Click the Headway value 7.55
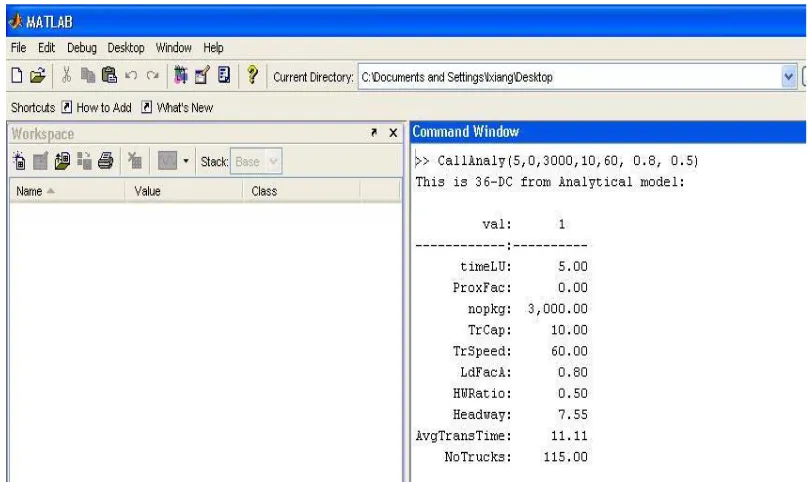 [x=573, y=414]
